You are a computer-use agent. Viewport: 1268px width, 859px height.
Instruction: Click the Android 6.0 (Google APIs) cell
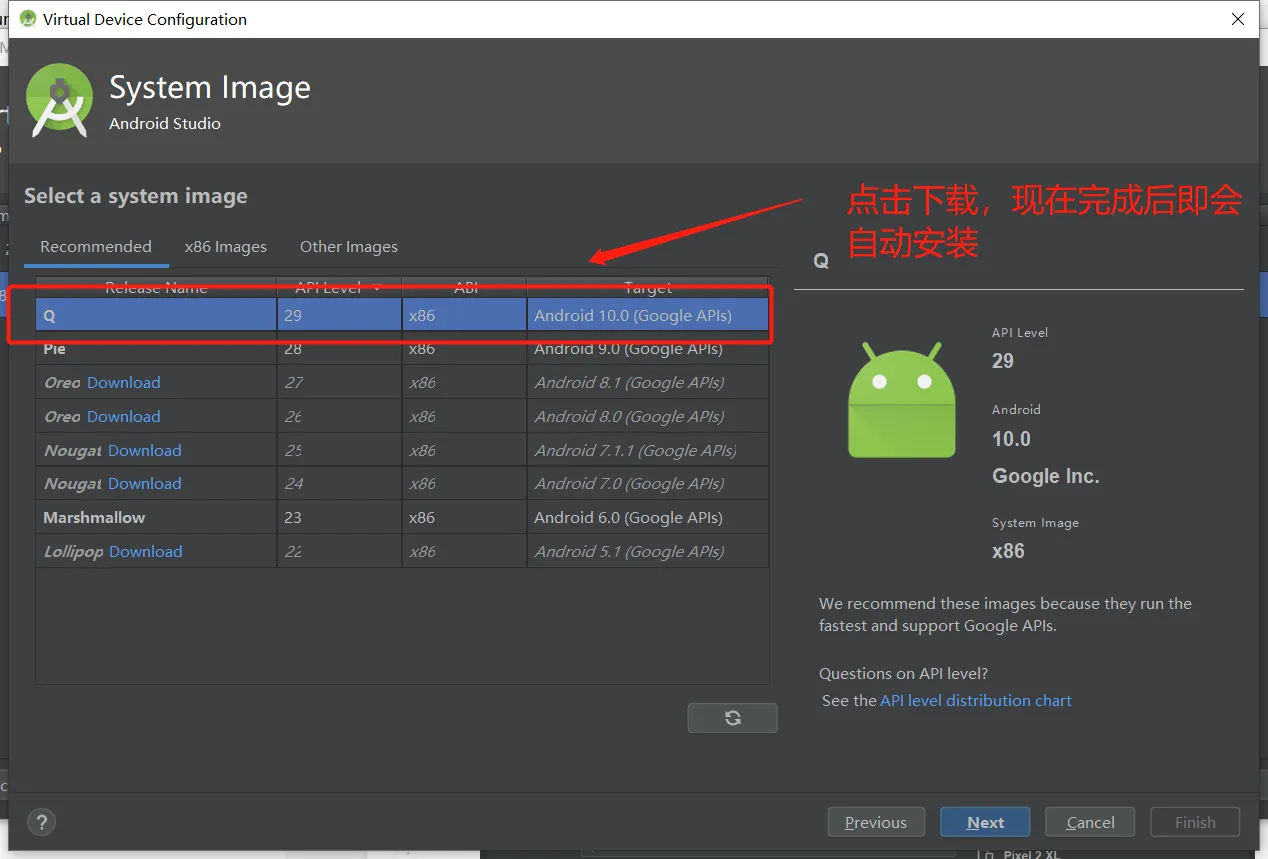click(x=647, y=518)
